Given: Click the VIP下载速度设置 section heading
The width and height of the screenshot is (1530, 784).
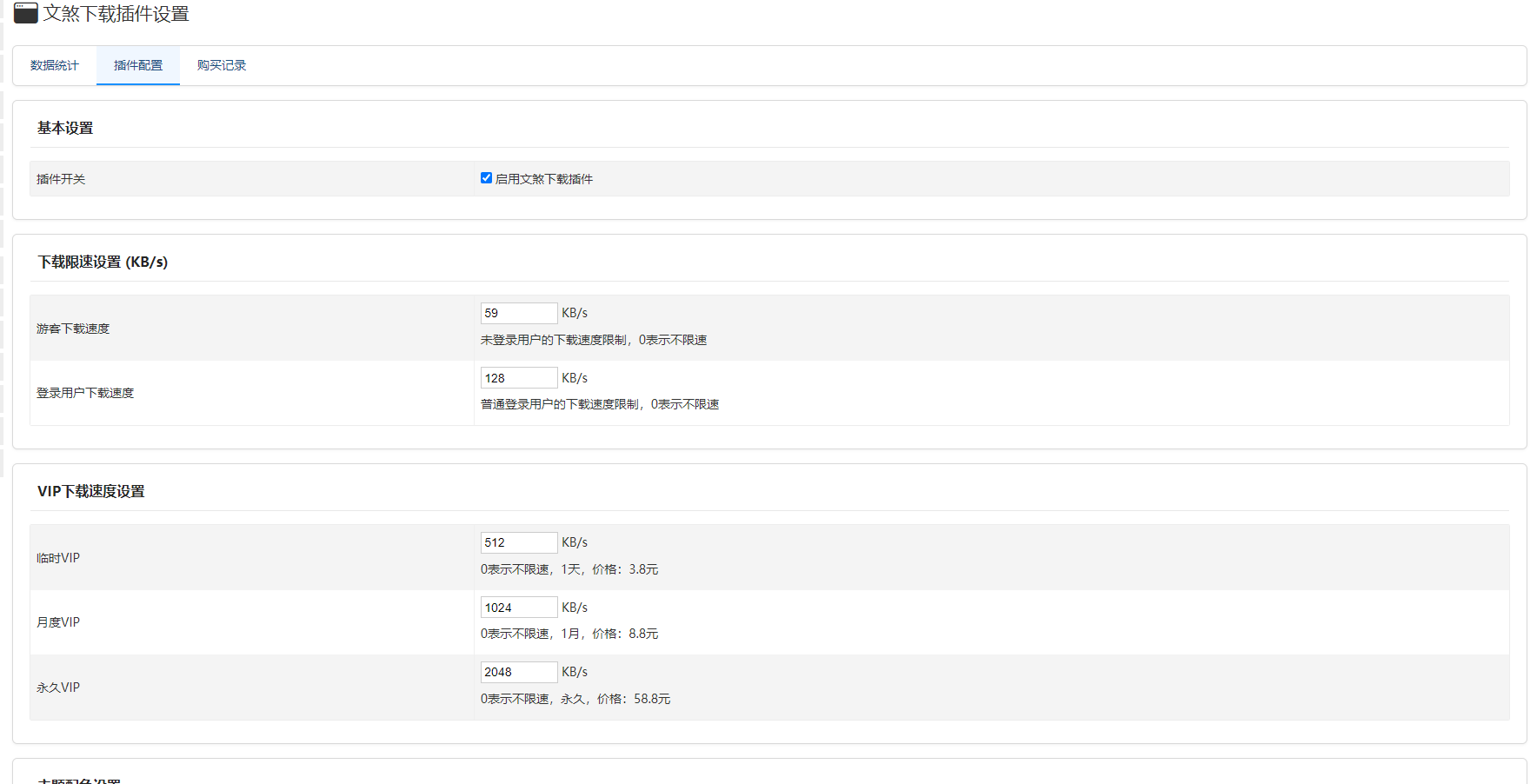Looking at the screenshot, I should [91, 491].
